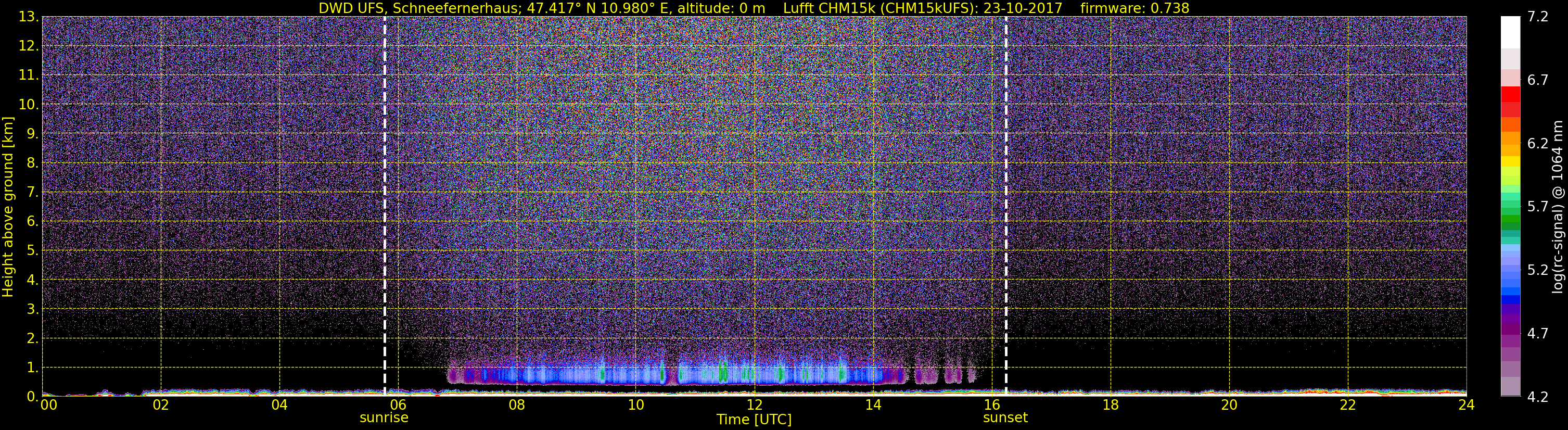Click the 'log(rc-signal) @ 1064 nm' colorbar label
This screenshot has height=430, width=1568.
[x=1558, y=207]
